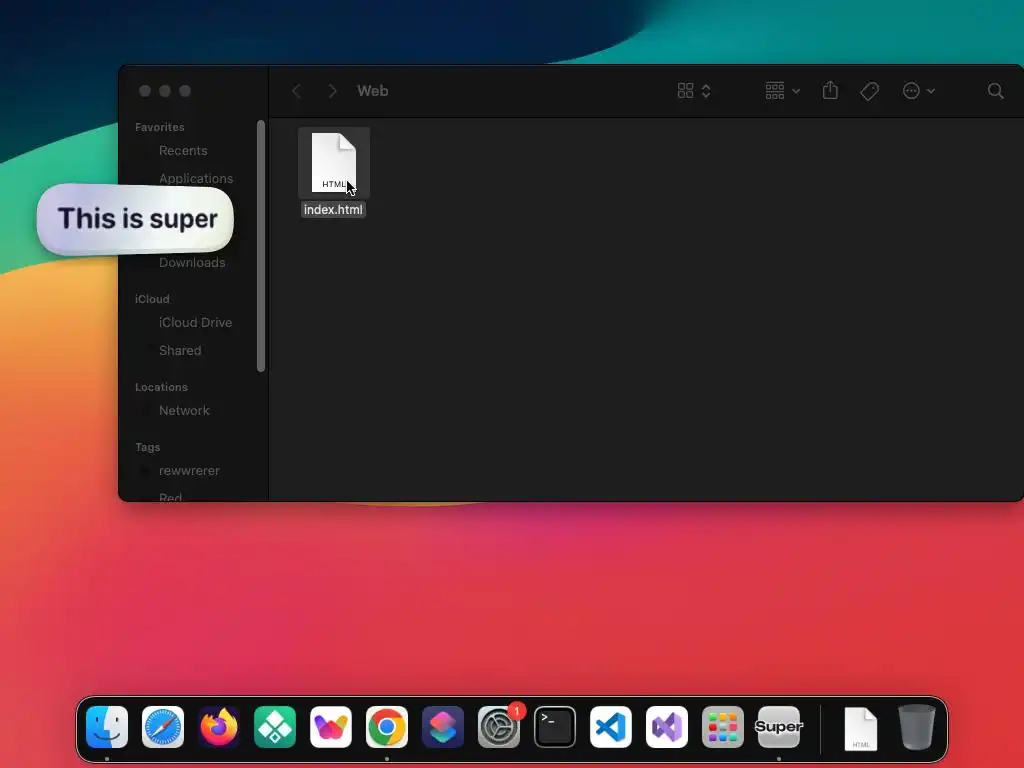Viewport: 1024px width, 768px height.
Task: Launch Google Chrome from the Dock
Action: (387, 727)
